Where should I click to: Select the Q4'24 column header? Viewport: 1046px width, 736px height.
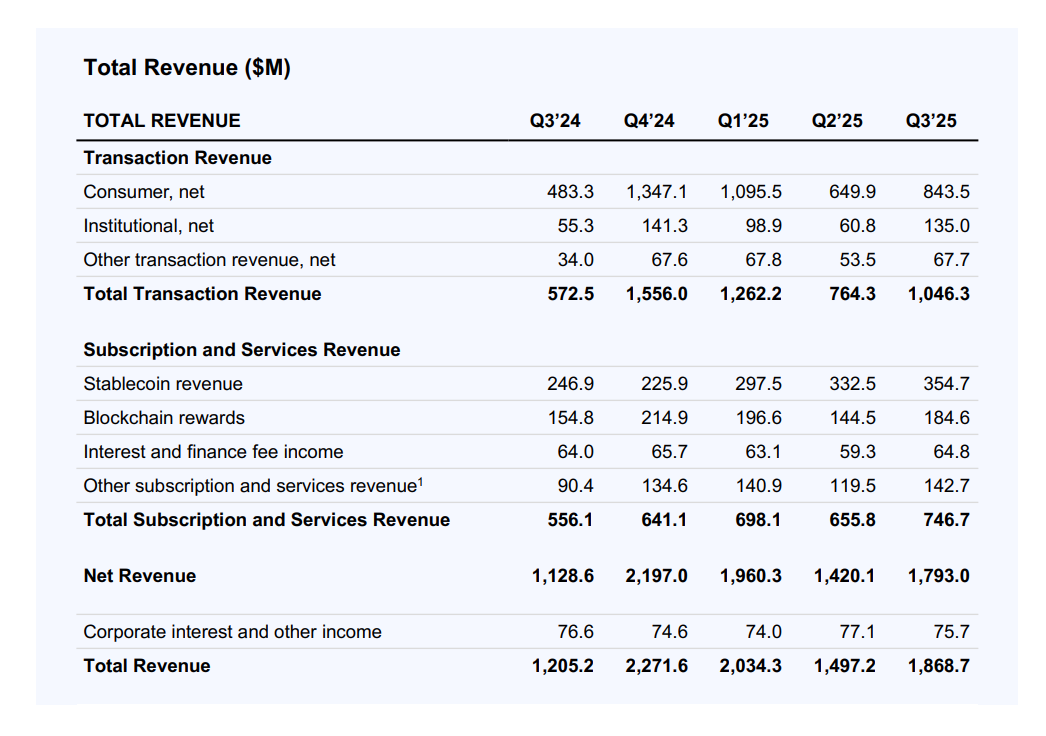coord(649,121)
